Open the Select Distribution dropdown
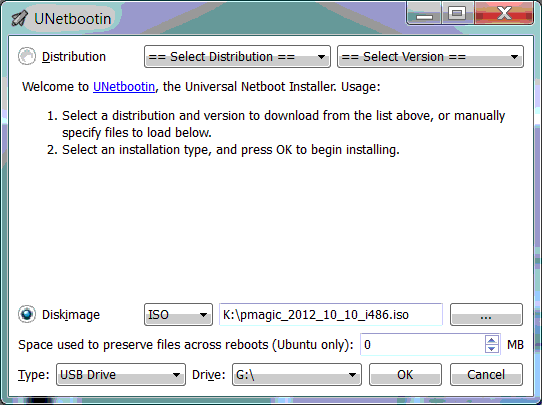The width and height of the screenshot is (542, 405). point(237,57)
